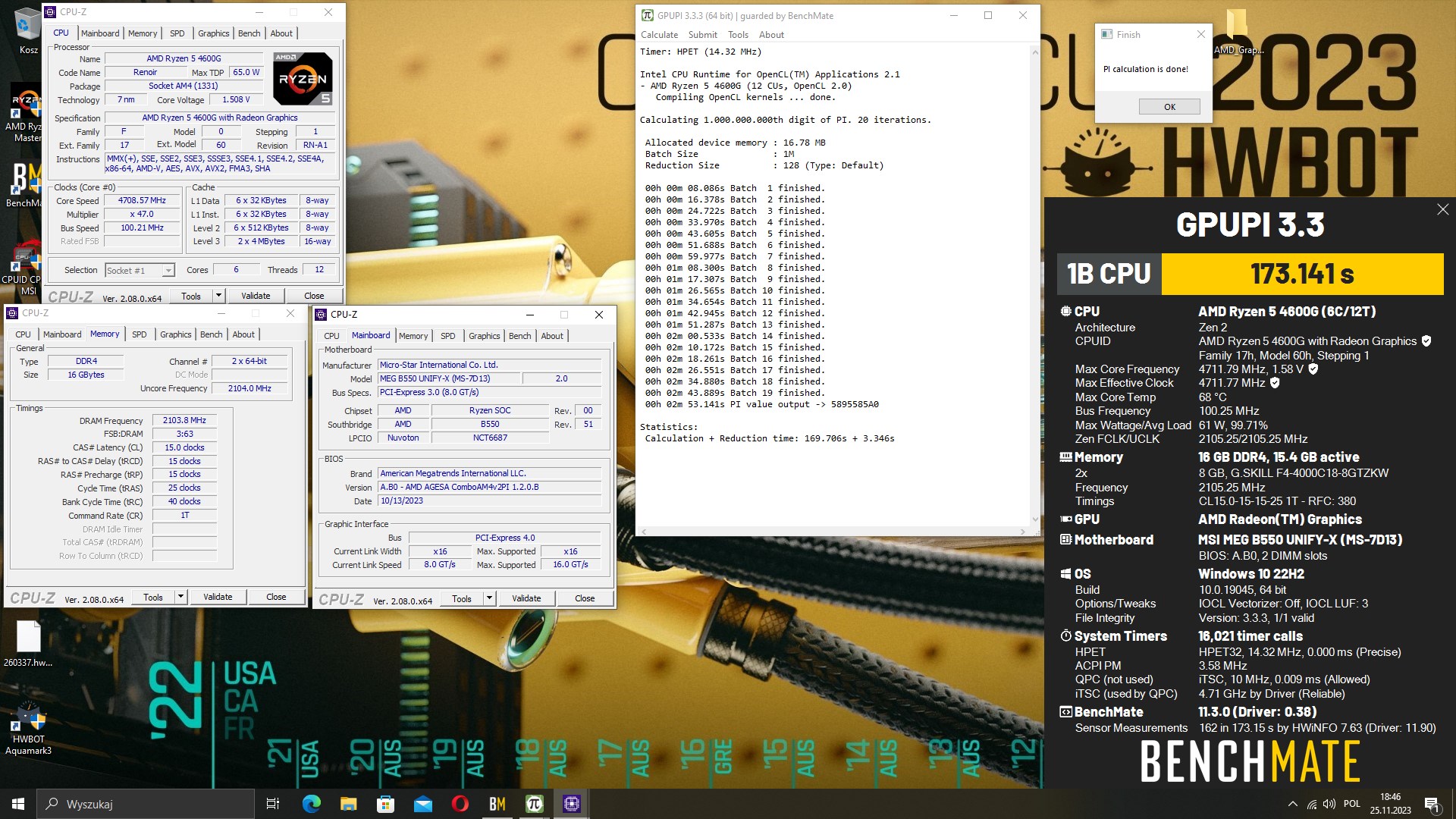Open volume control tray icon
The image size is (1456, 819).
(x=1329, y=804)
